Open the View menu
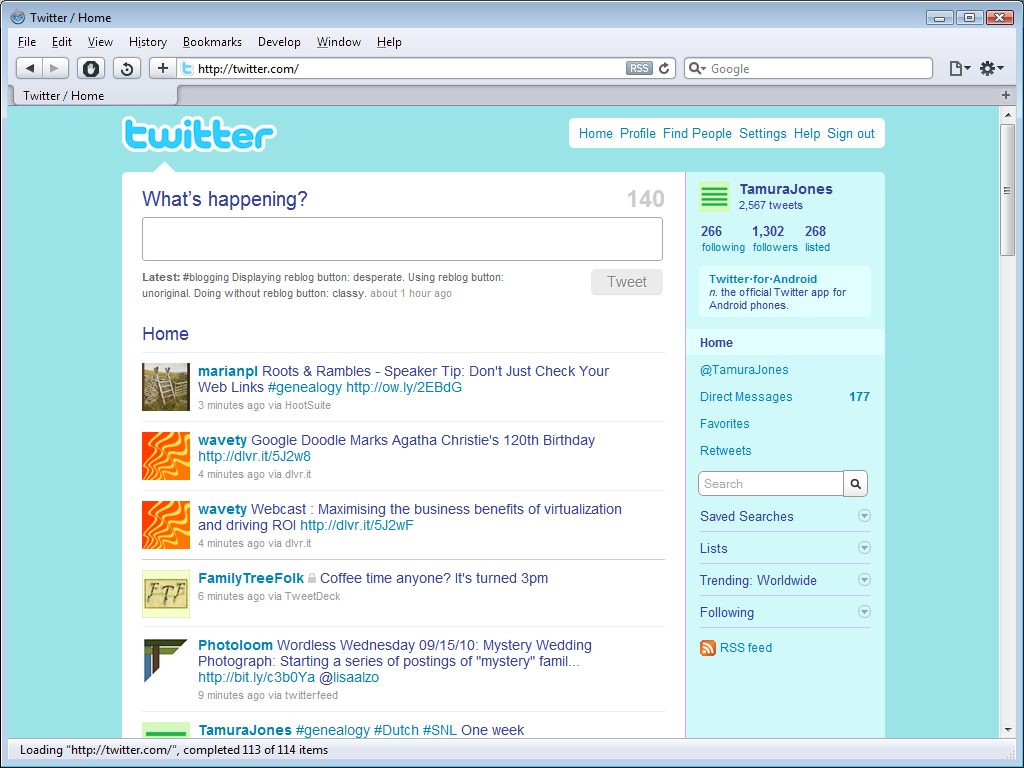This screenshot has height=768, width=1024. (100, 42)
